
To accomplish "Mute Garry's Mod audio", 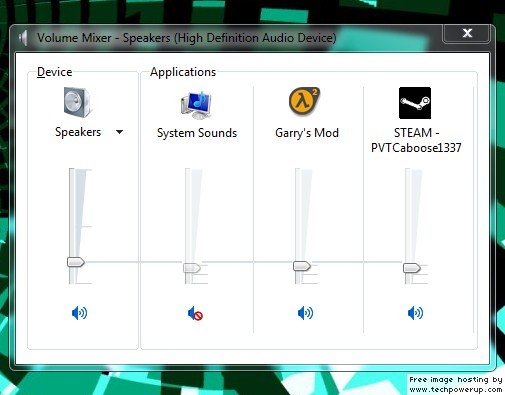I will [x=305, y=313].
